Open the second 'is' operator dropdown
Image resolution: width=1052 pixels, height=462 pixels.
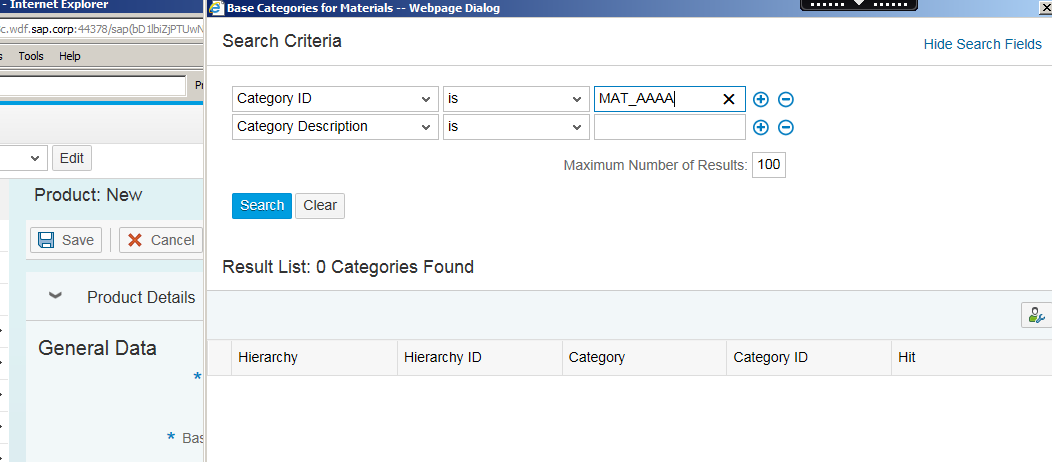(576, 127)
